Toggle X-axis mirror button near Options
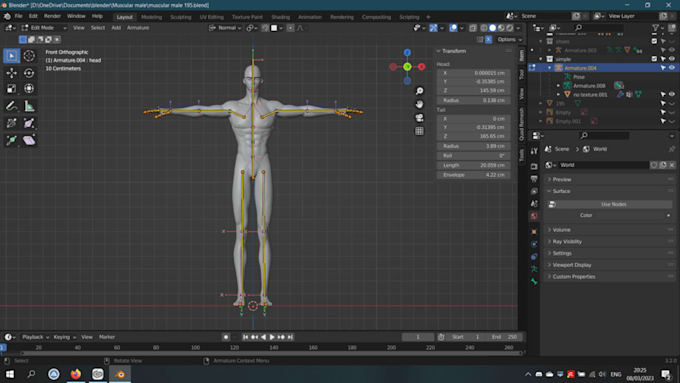 488,39
